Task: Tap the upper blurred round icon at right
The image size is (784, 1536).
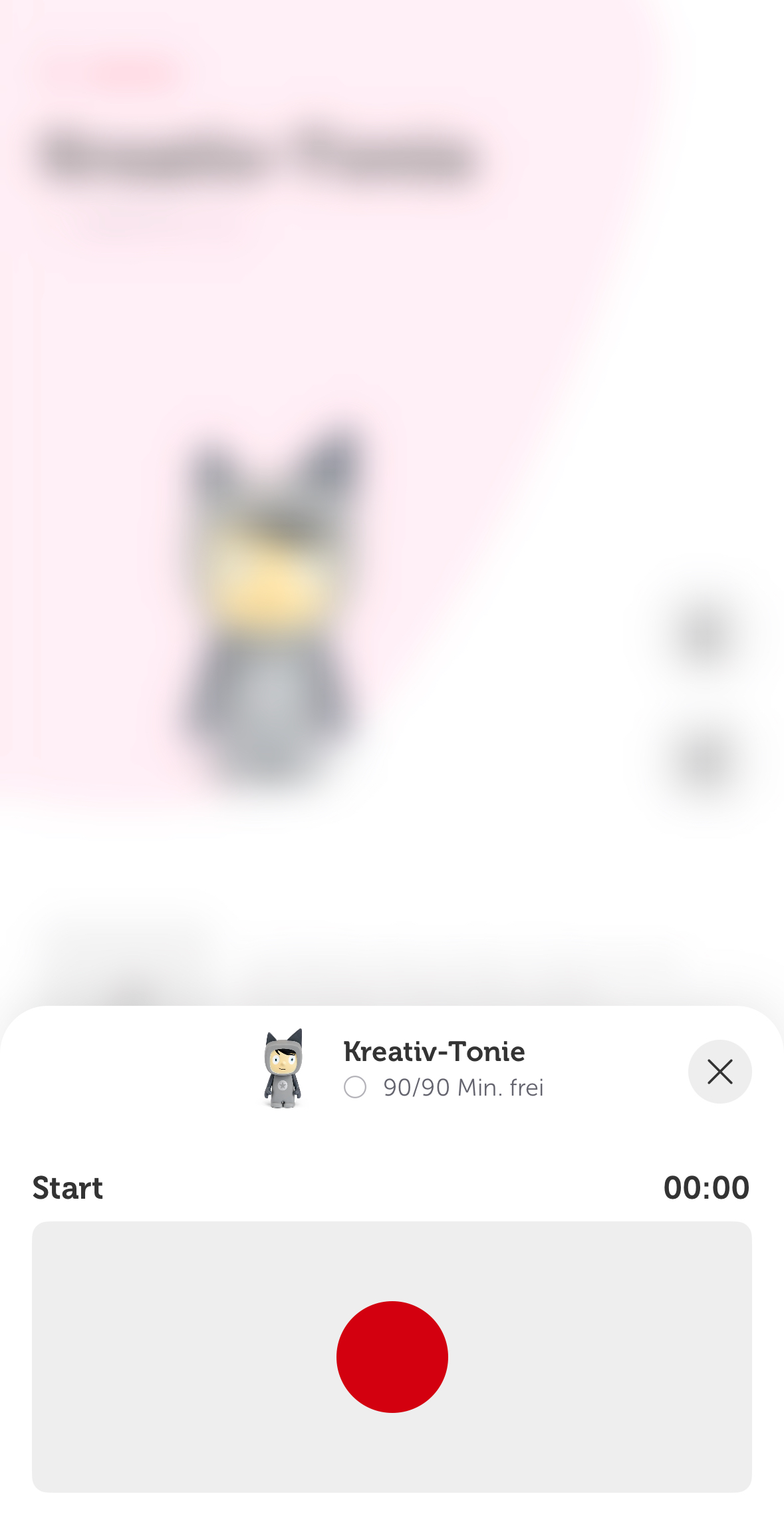Action: (x=704, y=634)
